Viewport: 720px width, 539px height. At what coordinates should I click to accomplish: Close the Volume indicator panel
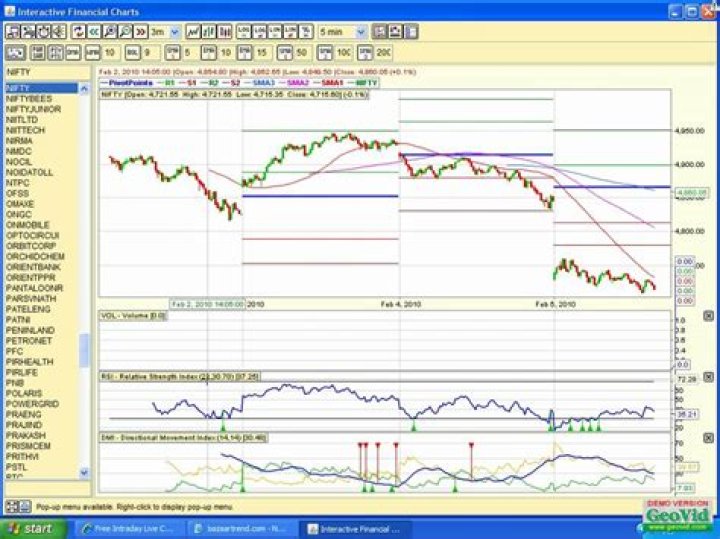pyautogui.click(x=709, y=316)
